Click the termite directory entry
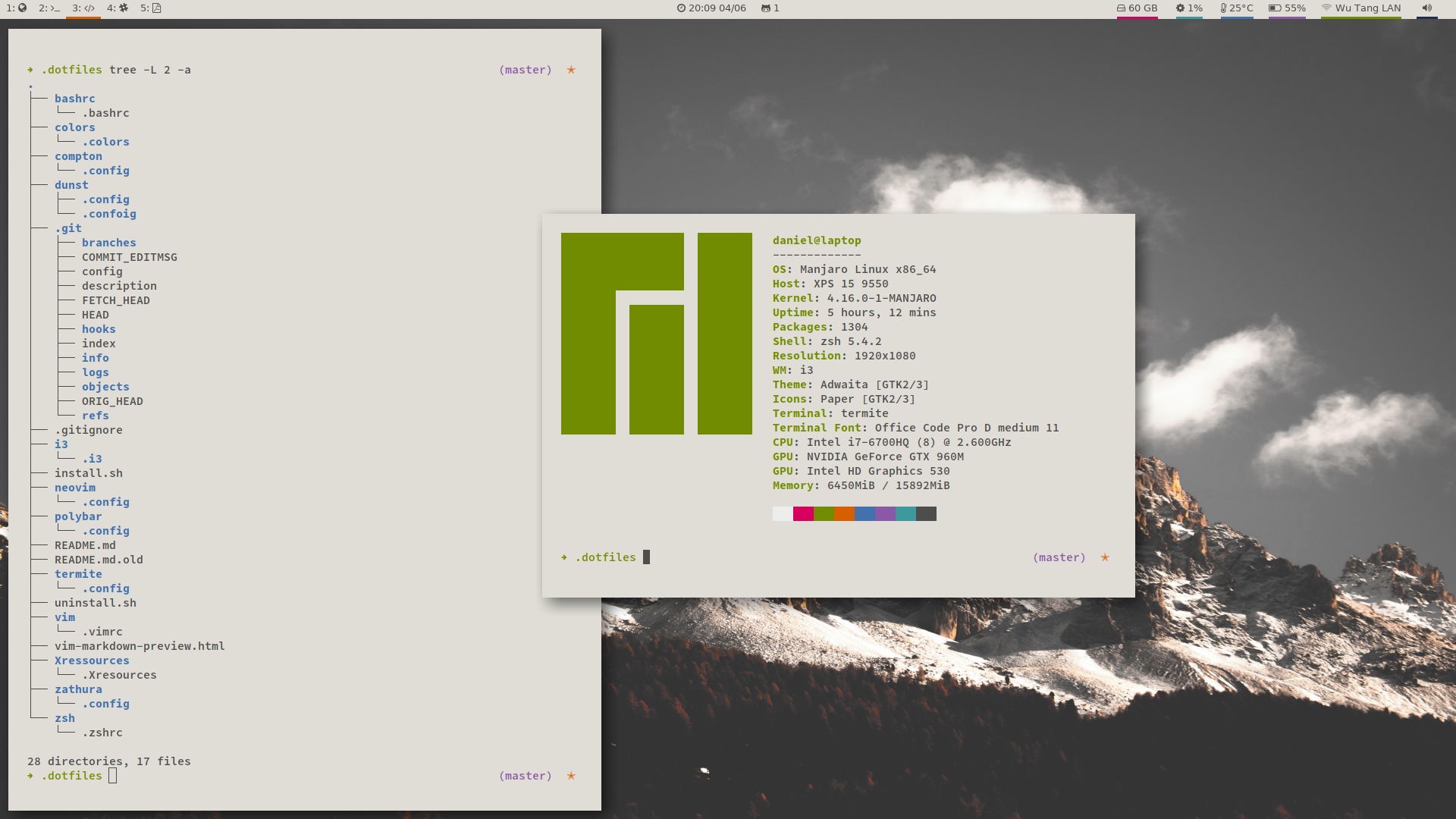 click(78, 574)
